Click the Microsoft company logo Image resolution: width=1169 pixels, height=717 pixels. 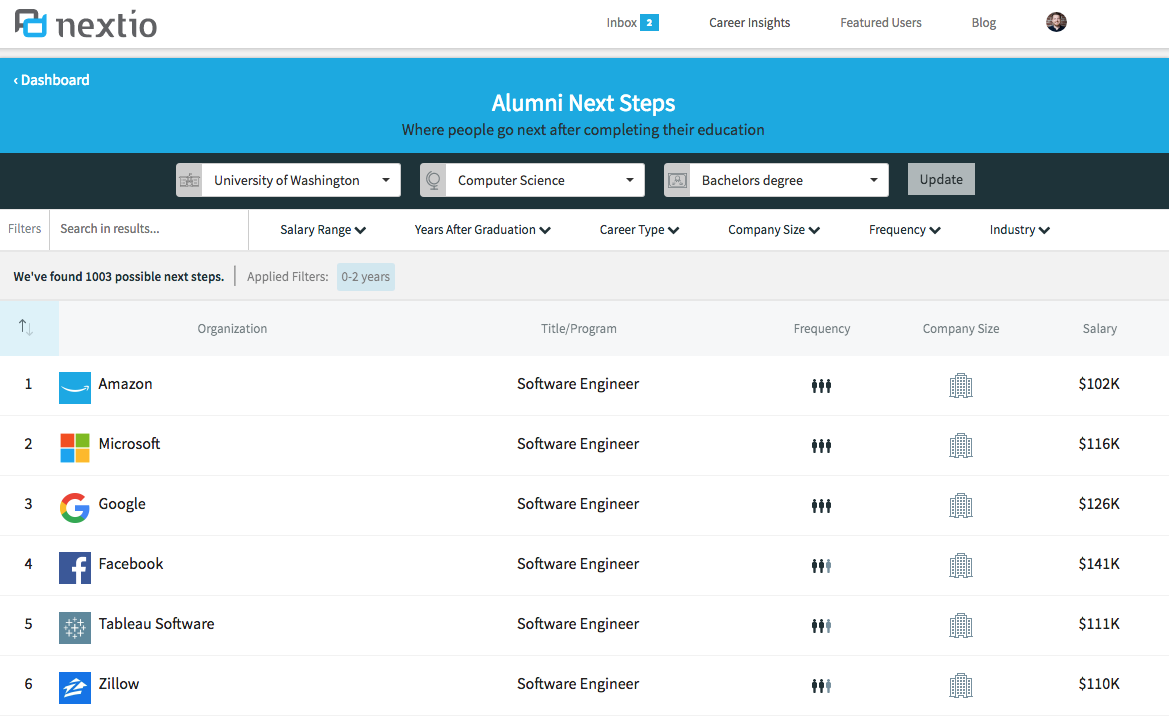[x=75, y=447]
